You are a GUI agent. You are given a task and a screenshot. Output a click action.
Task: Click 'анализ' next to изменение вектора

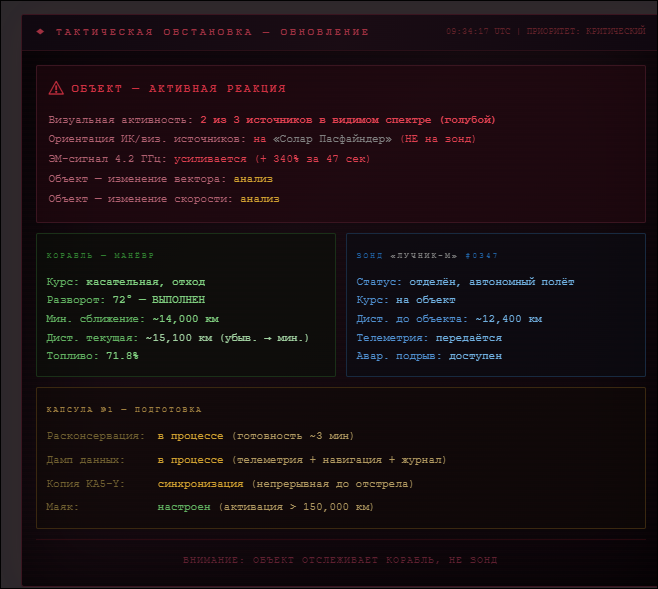(x=253, y=179)
